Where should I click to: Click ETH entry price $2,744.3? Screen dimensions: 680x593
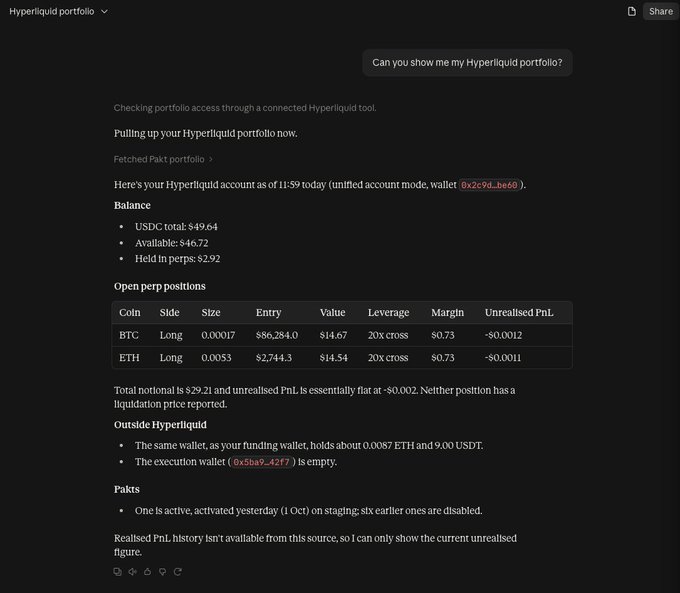coord(274,358)
